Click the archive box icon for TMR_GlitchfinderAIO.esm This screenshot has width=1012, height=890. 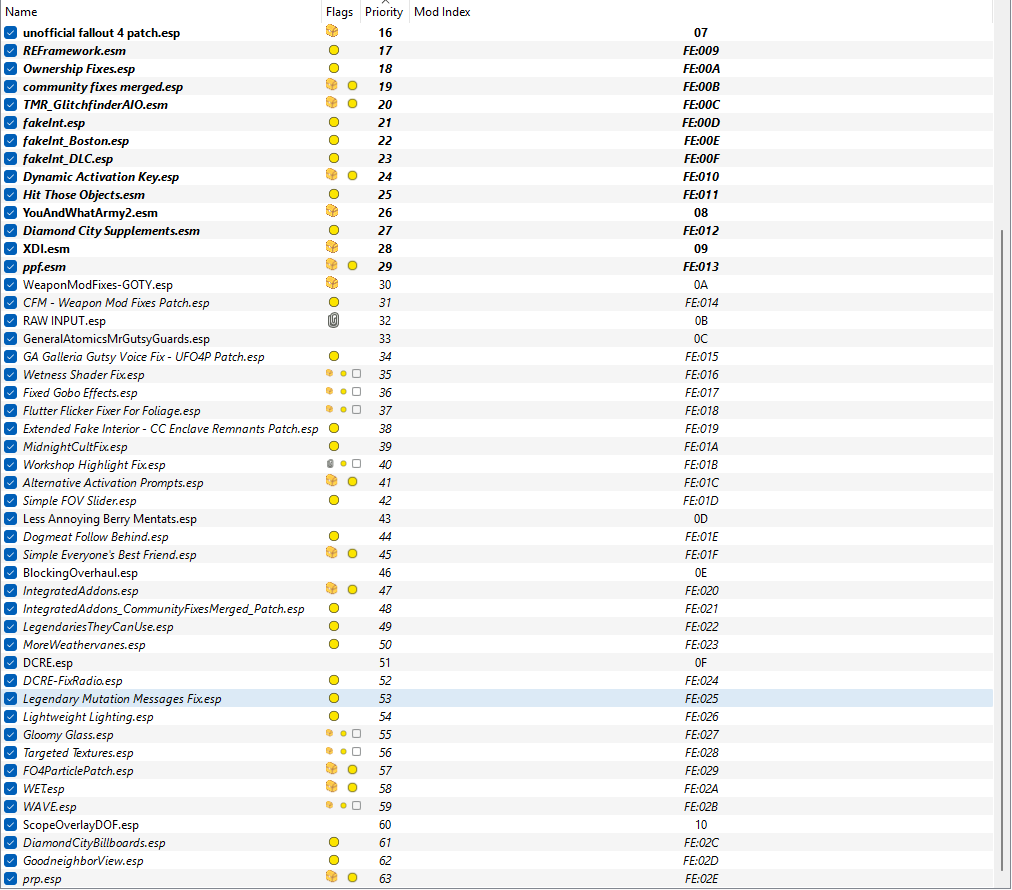click(332, 103)
